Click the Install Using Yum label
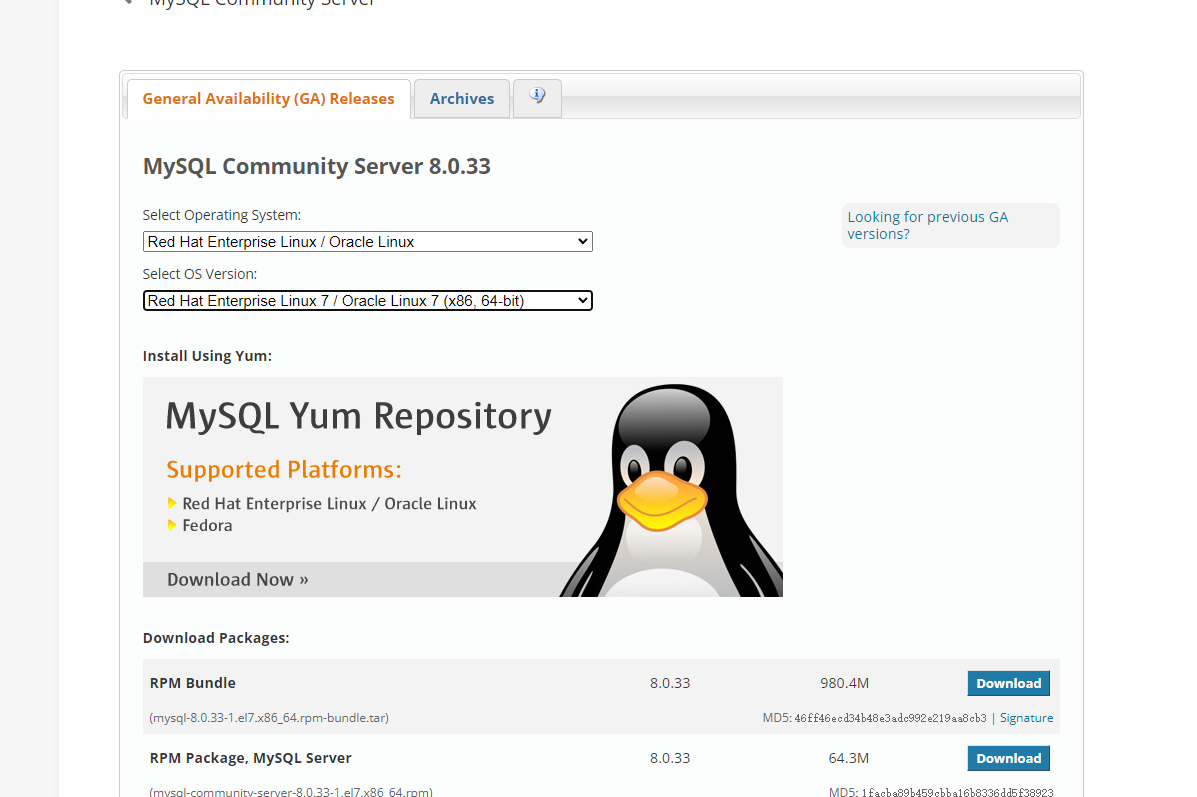This screenshot has height=797, width=1197. (207, 356)
